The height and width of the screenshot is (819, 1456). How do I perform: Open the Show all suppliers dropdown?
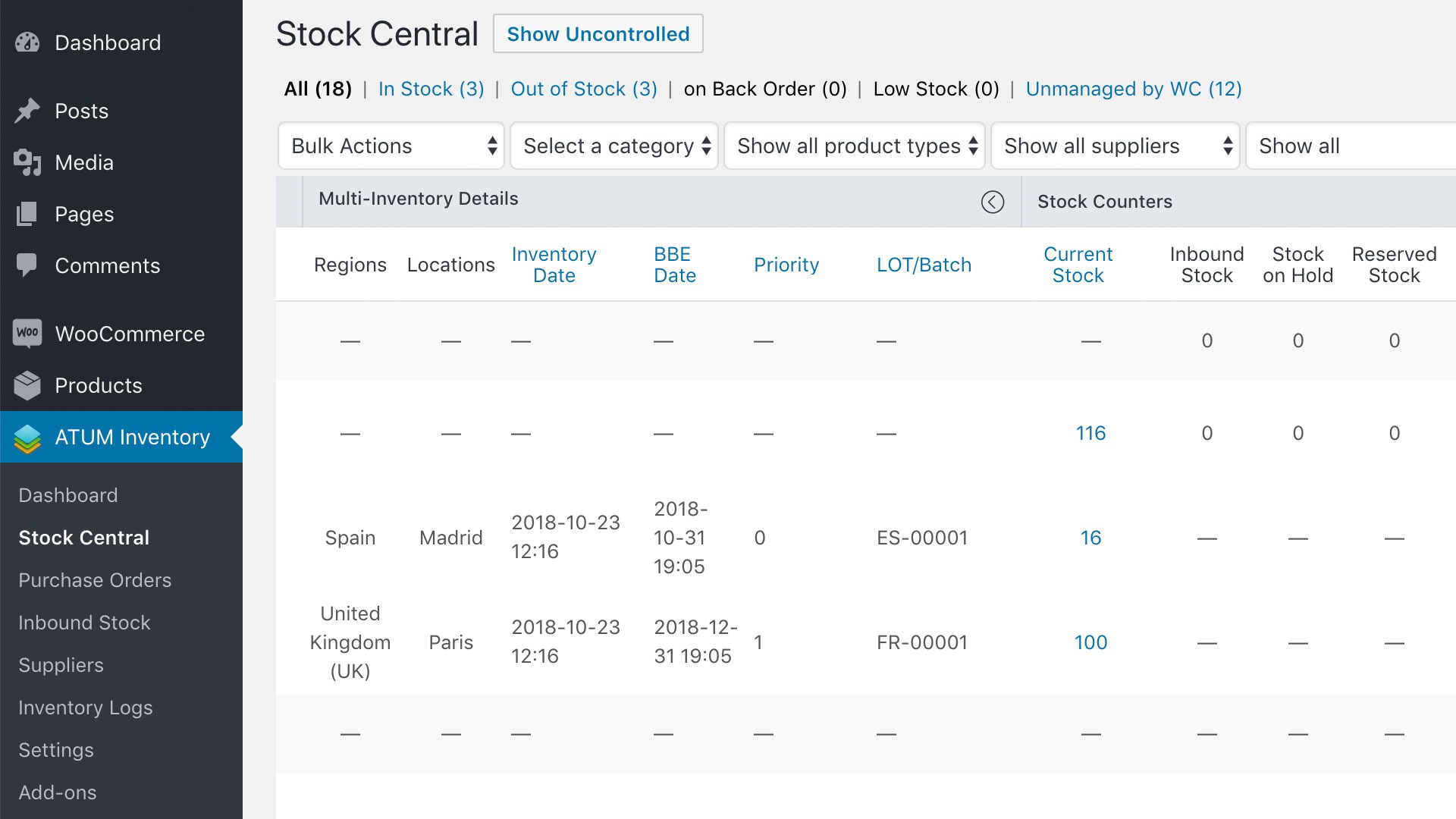1116,146
